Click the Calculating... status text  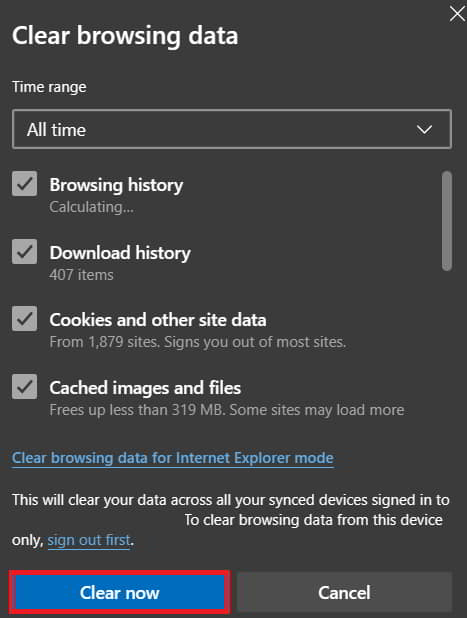coord(91,207)
